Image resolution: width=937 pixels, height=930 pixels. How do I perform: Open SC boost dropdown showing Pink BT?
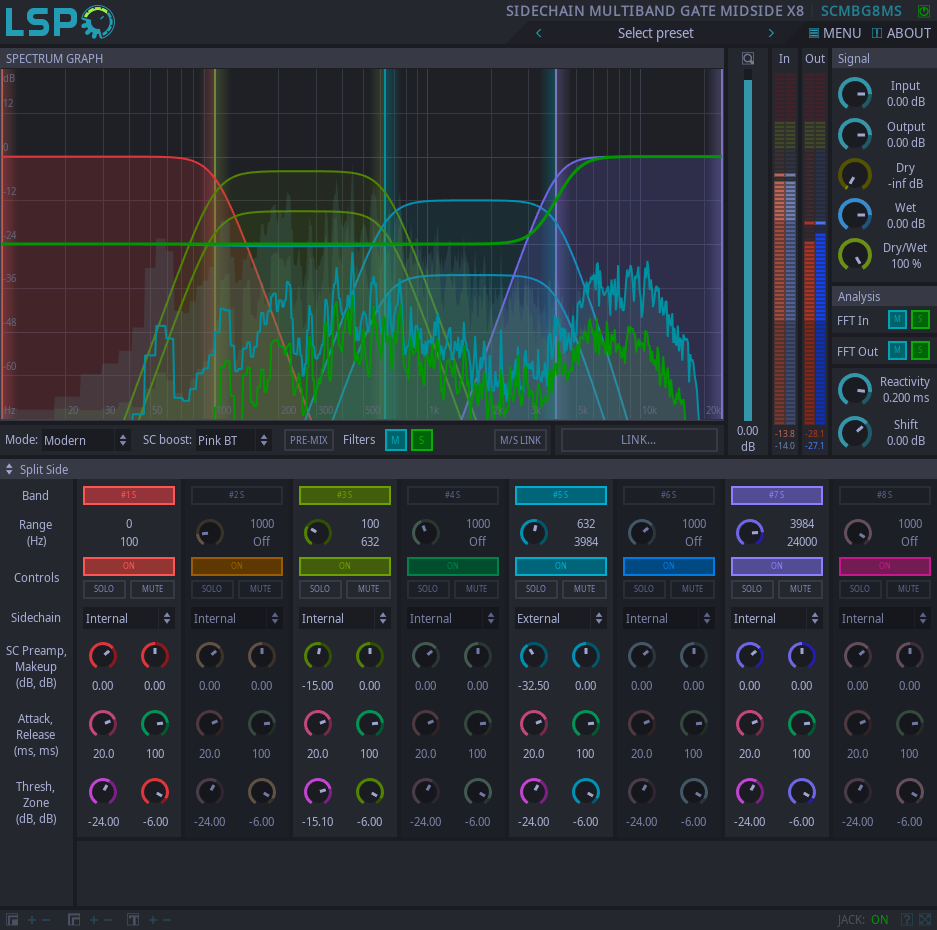(x=233, y=440)
